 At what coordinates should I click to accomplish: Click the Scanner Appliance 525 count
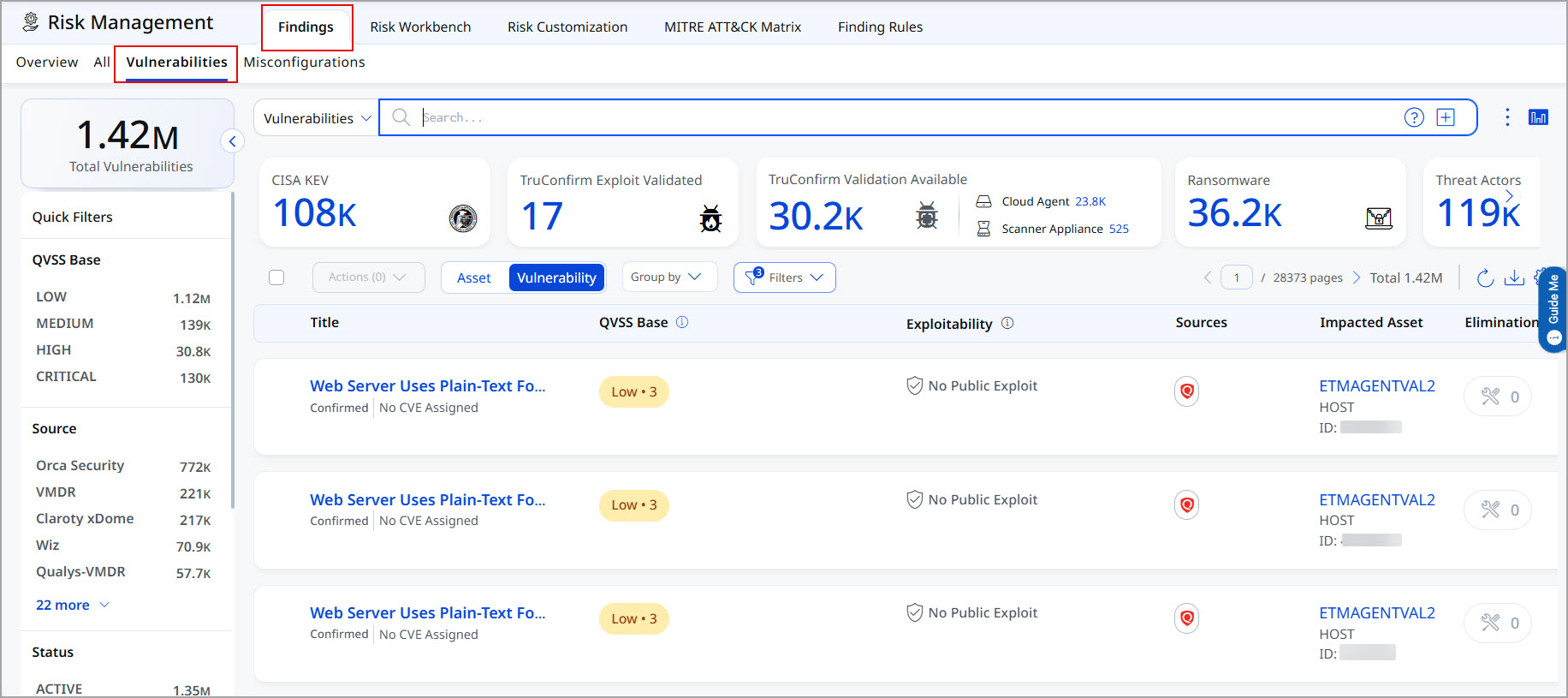click(1119, 229)
